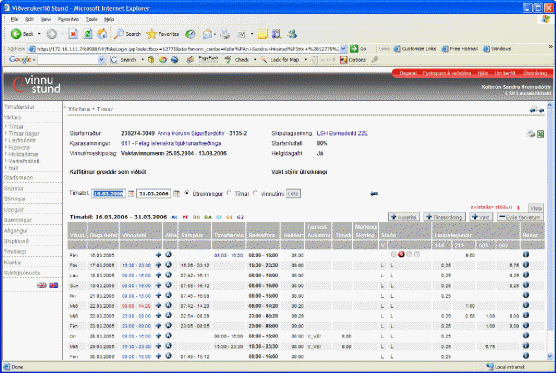Click the plus Vakt button
This screenshot has height=373, width=556.
pyautogui.click(x=481, y=217)
